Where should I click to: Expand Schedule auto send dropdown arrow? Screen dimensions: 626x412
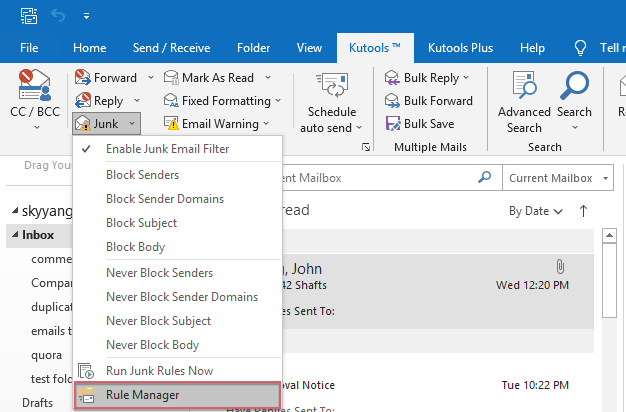(x=359, y=128)
